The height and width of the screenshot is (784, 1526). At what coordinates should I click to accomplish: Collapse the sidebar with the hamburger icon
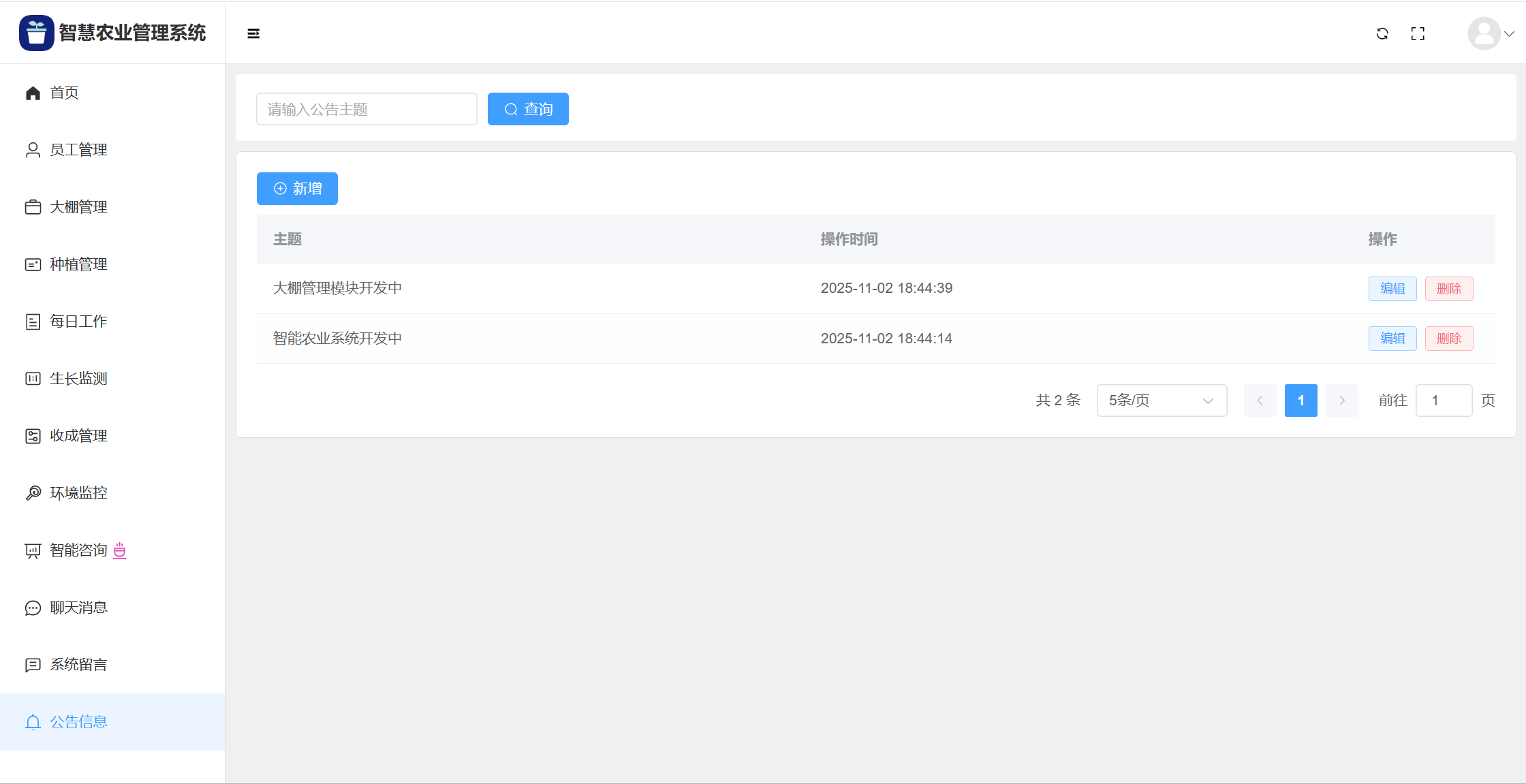(x=253, y=33)
